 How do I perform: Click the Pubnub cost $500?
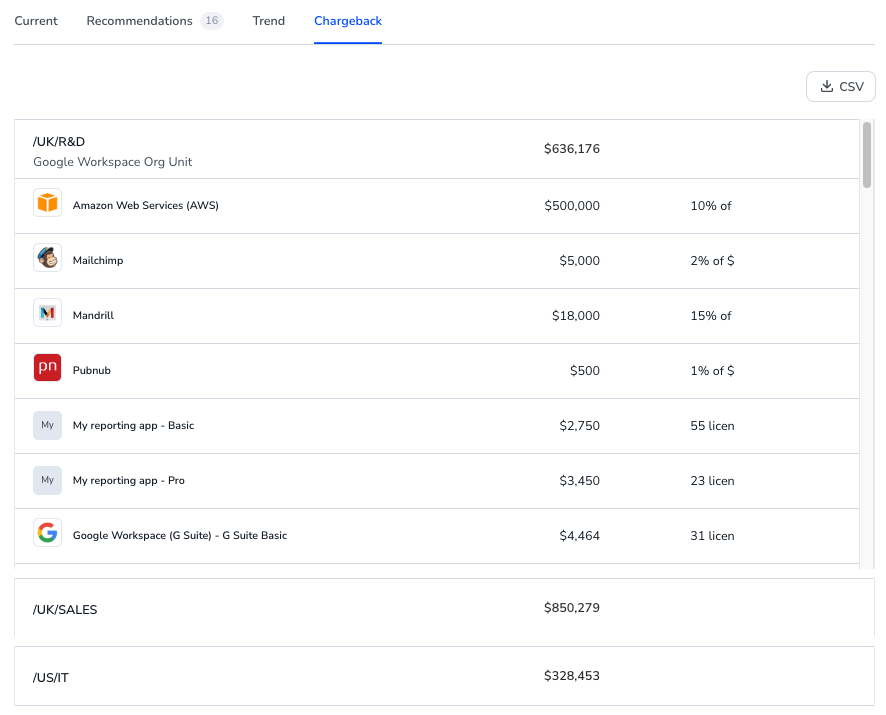pos(585,371)
